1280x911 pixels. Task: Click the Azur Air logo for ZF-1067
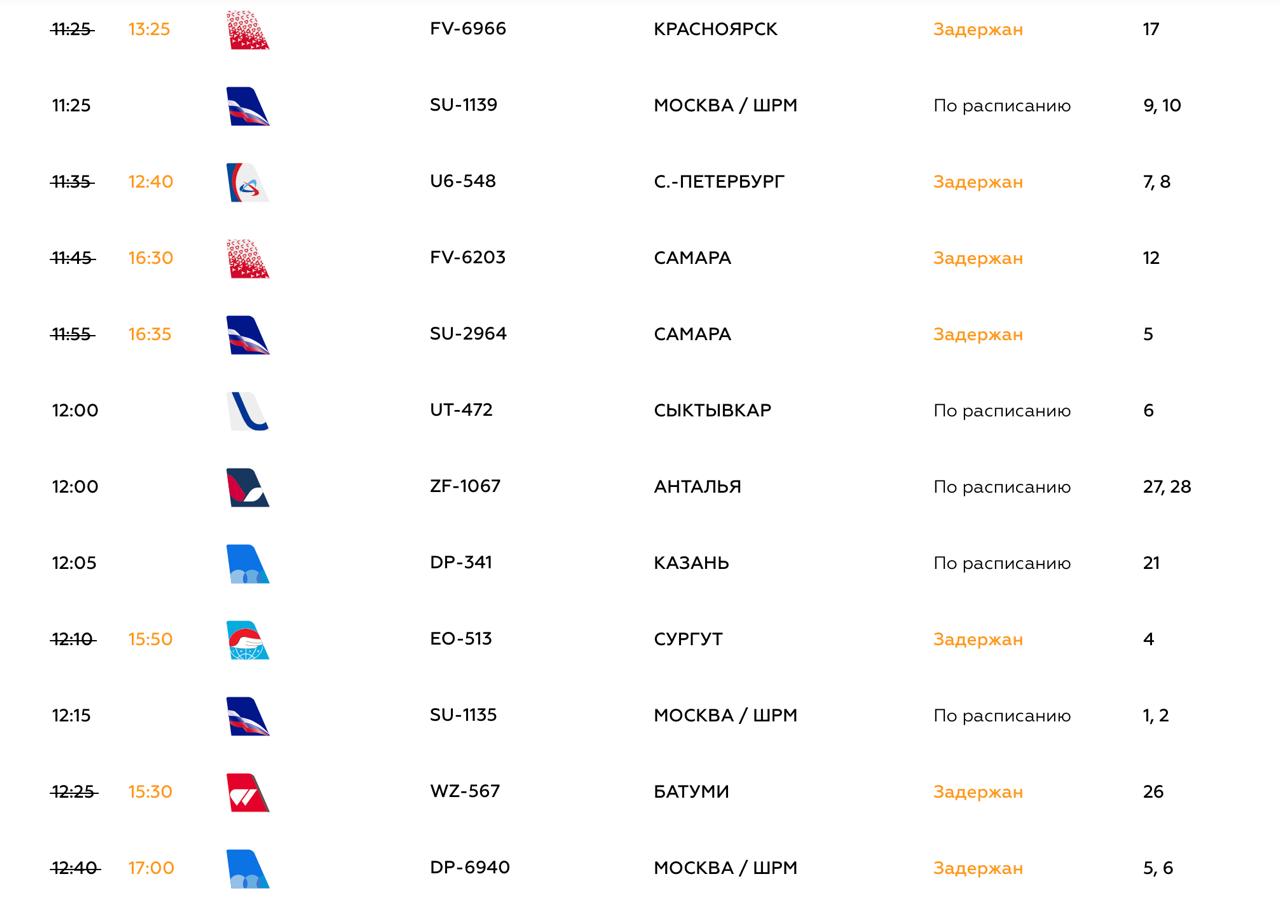(x=248, y=487)
